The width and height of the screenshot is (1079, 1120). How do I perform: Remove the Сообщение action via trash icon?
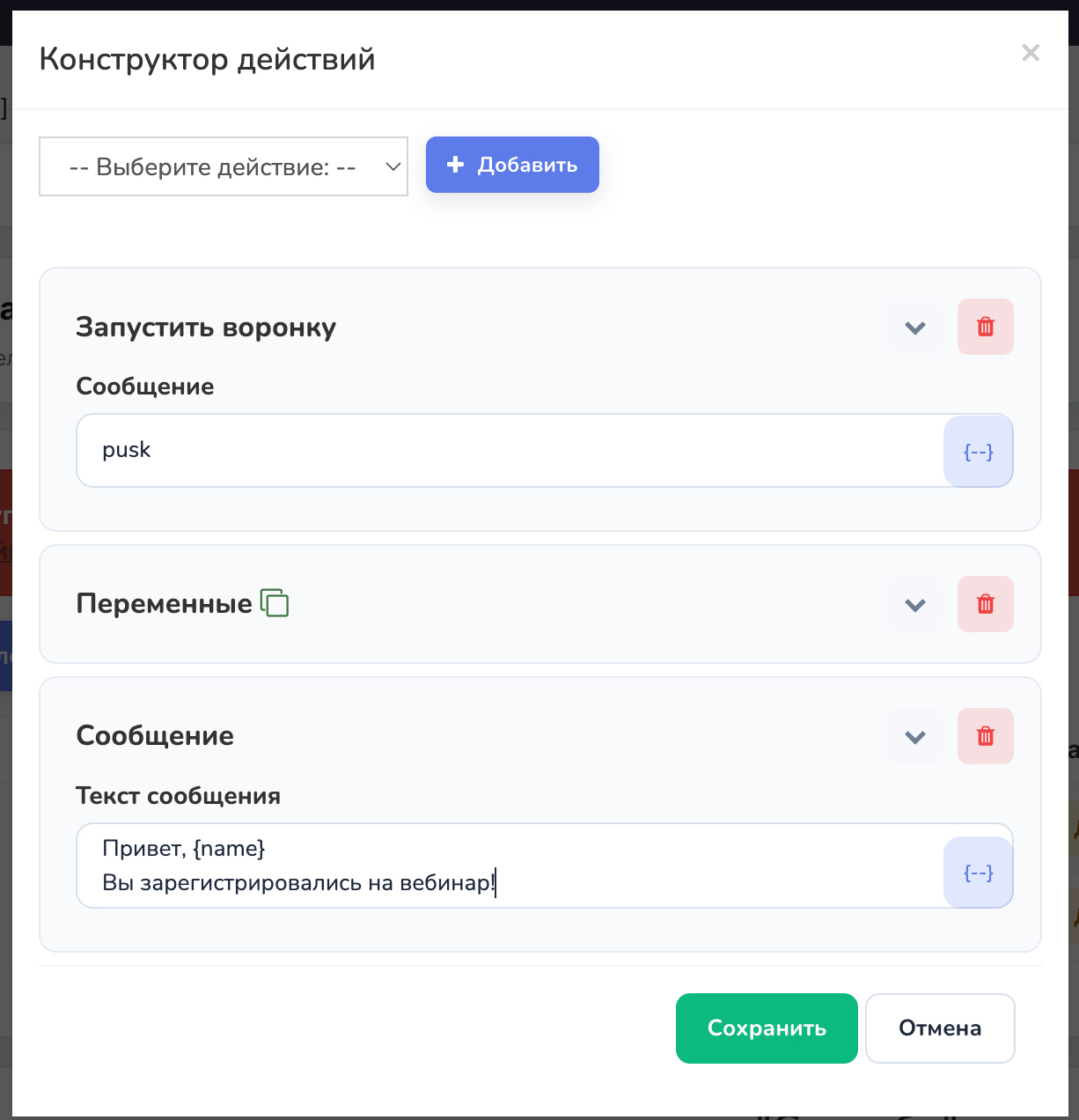pos(986,736)
